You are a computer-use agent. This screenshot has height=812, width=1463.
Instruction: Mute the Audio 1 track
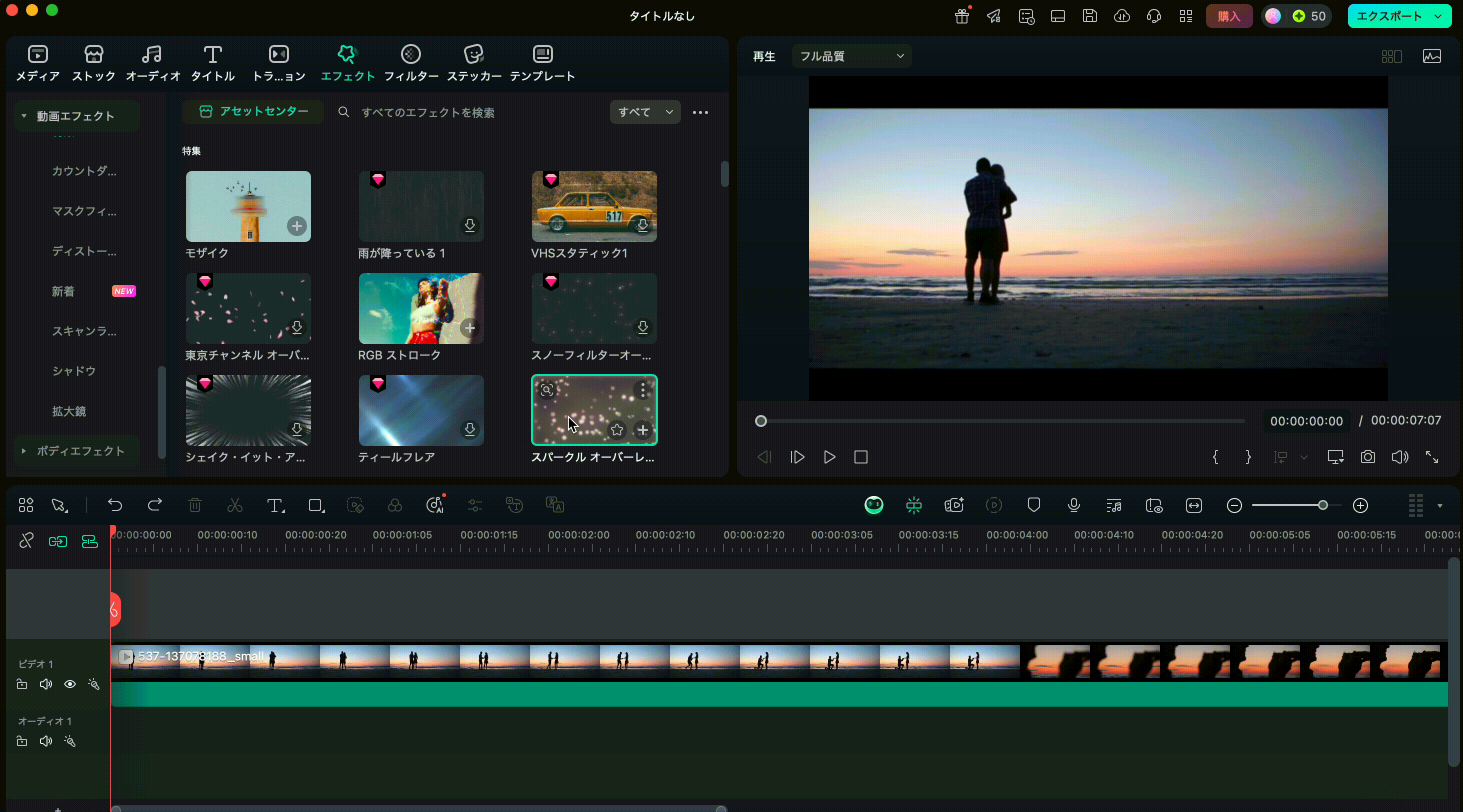click(x=45, y=741)
